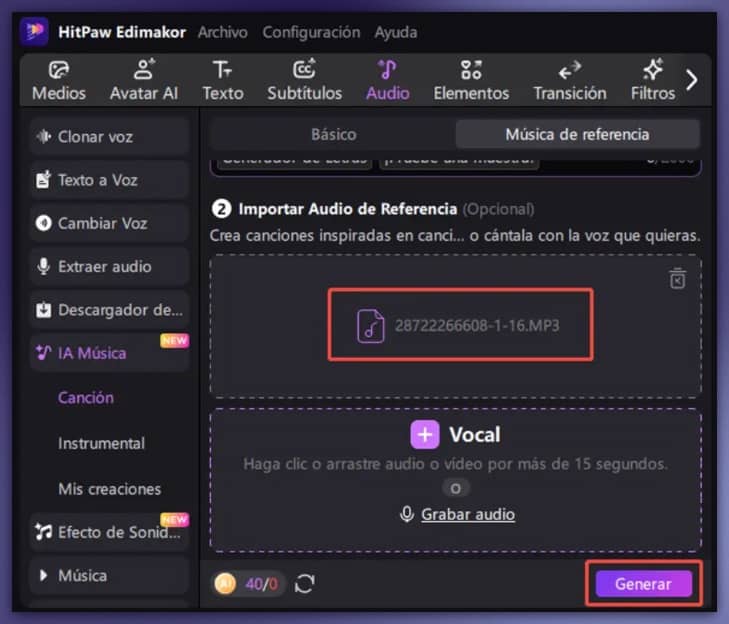
Task: Open Efecto de Sonid... in sidebar
Action: (x=110, y=532)
